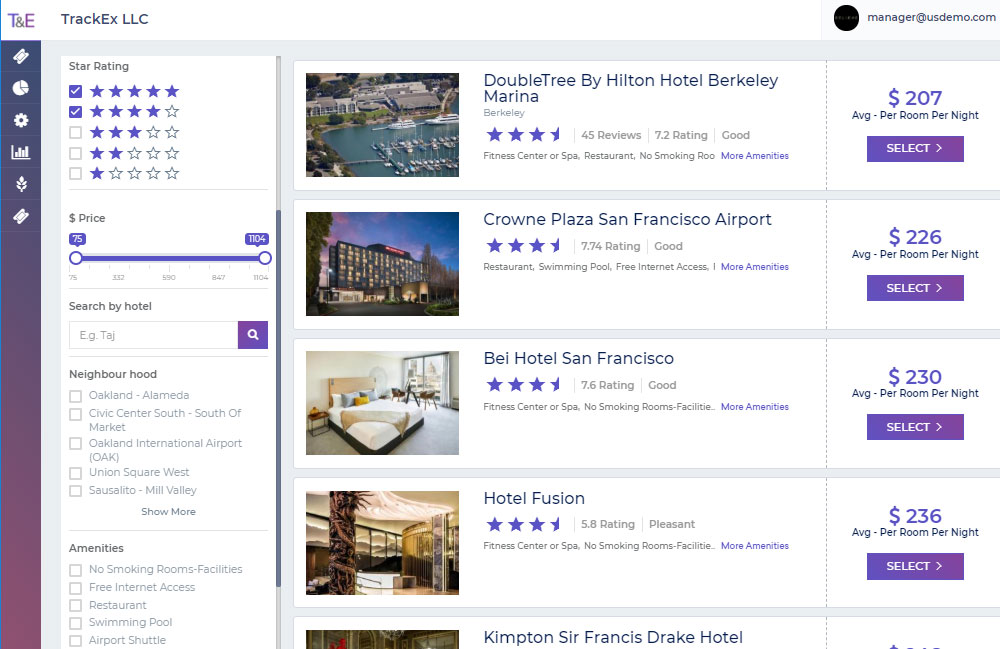Open the settings gear in sidebar

click(21, 120)
